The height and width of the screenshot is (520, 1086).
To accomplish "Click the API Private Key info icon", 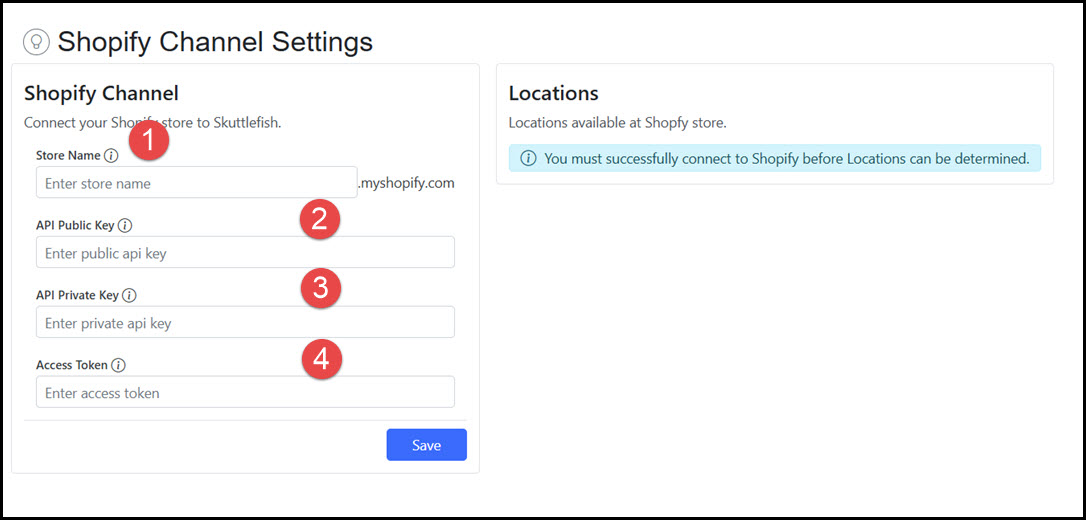I will (x=129, y=296).
